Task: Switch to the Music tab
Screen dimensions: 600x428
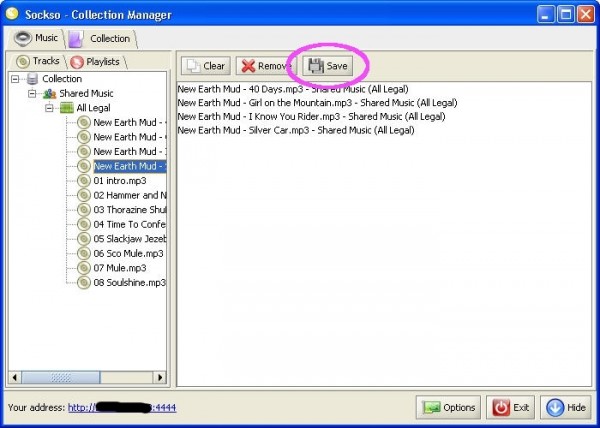Action: coord(36,38)
